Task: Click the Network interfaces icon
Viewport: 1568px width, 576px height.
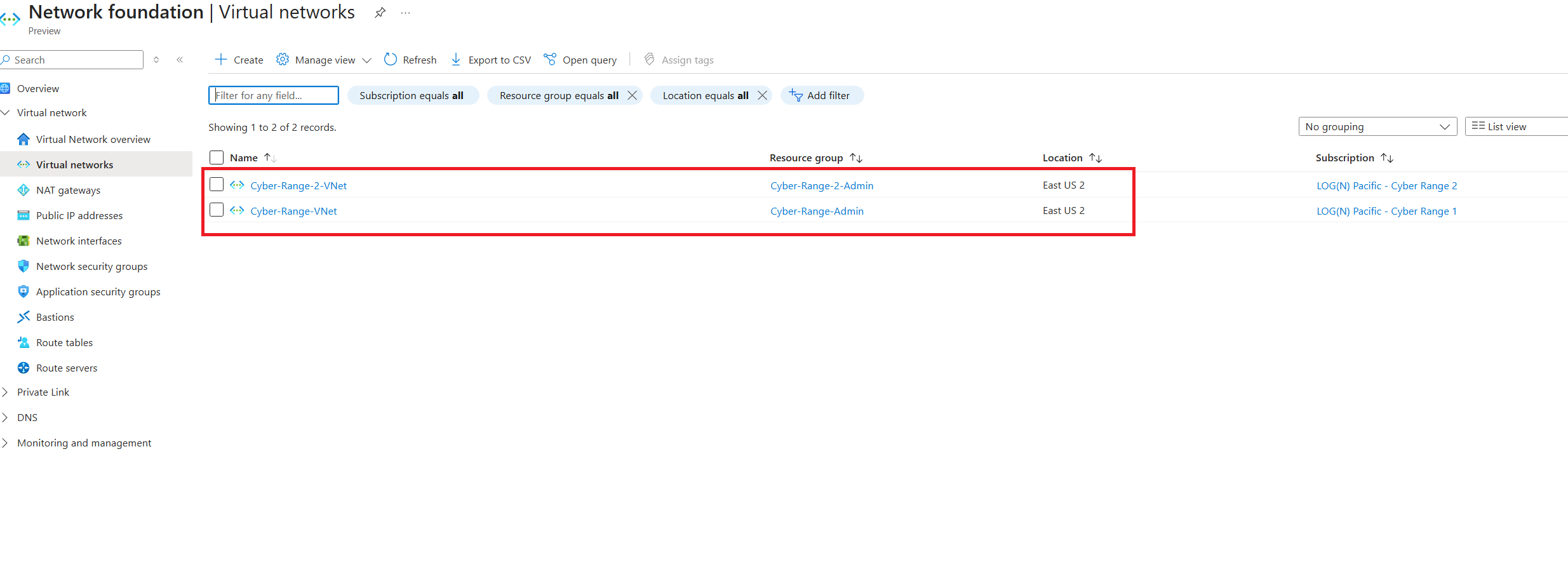Action: (23, 241)
